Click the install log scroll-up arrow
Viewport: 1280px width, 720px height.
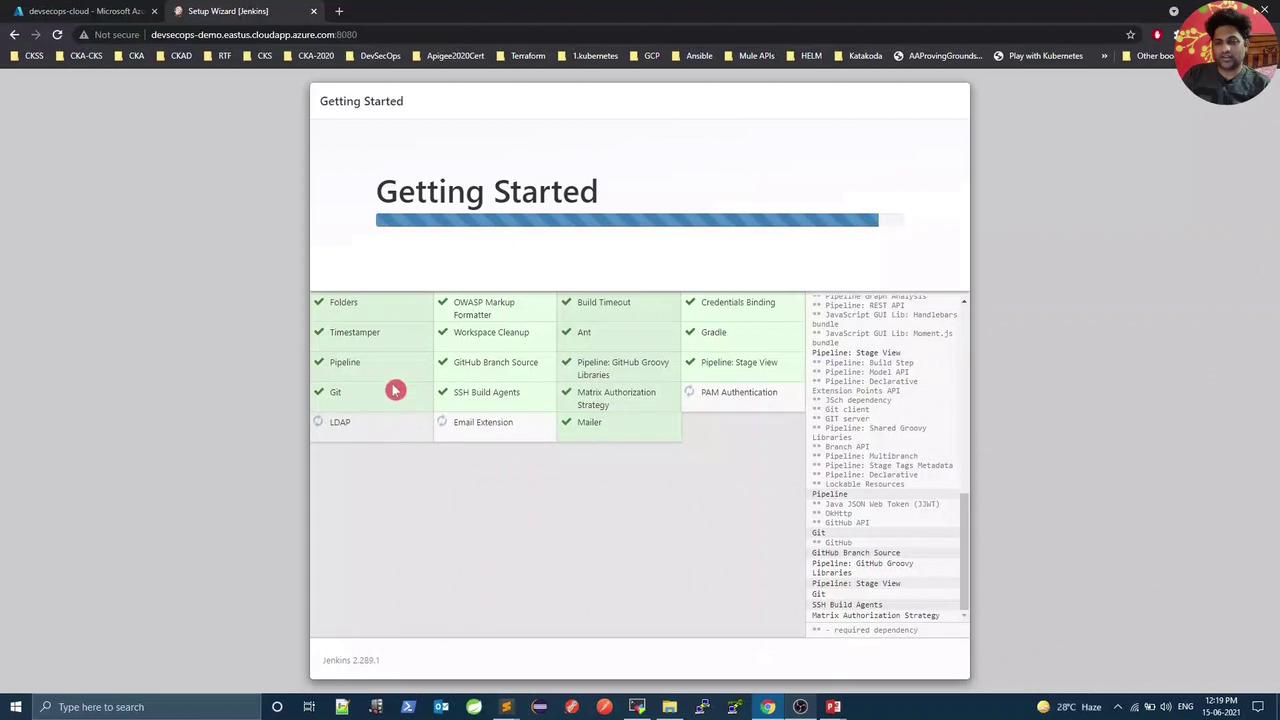pyautogui.click(x=964, y=301)
